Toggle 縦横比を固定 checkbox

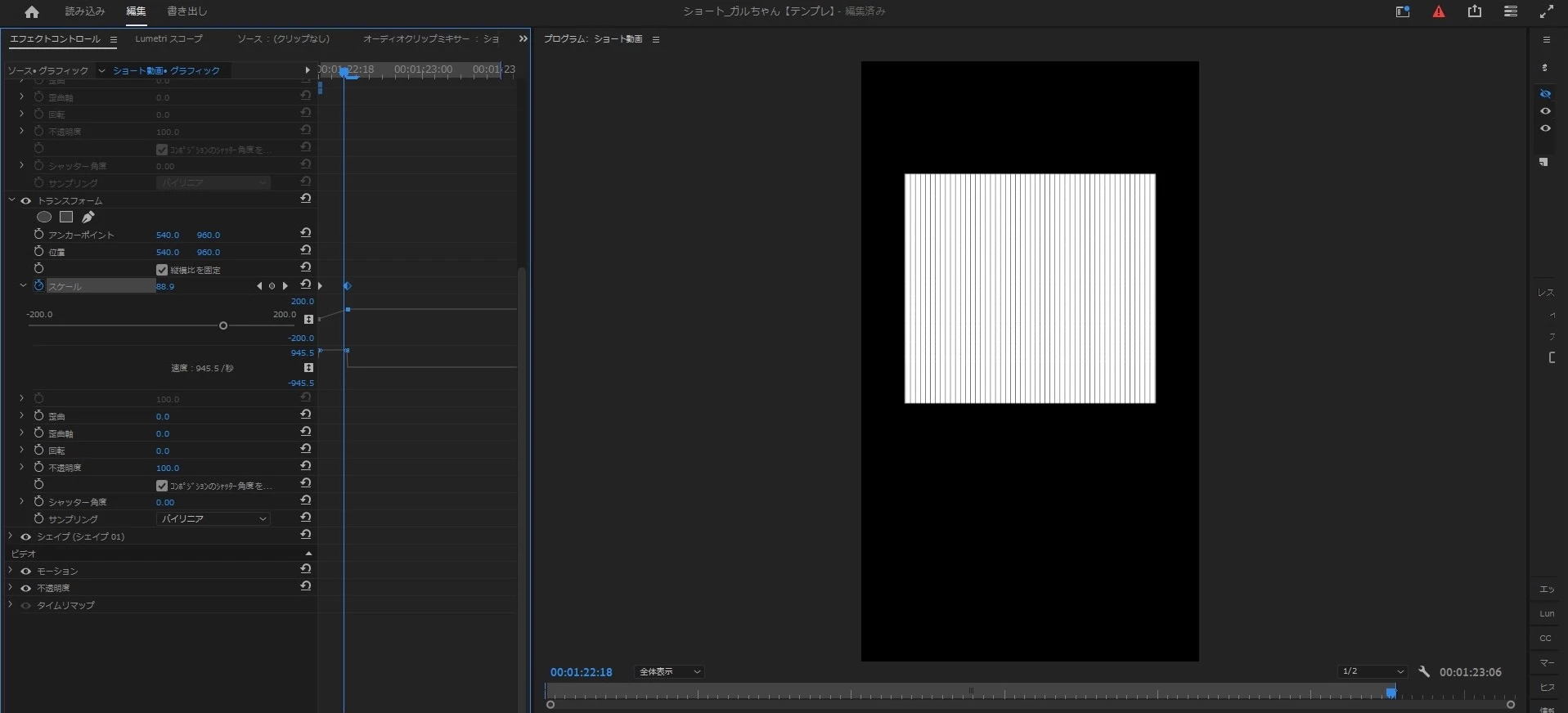[162, 270]
